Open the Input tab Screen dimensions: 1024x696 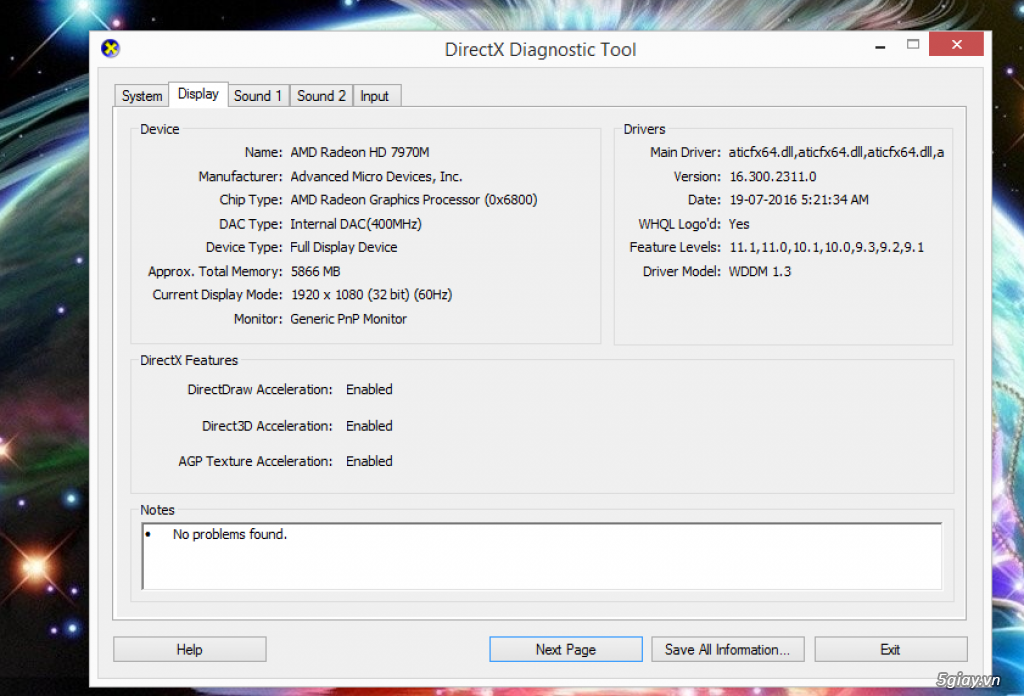point(375,96)
